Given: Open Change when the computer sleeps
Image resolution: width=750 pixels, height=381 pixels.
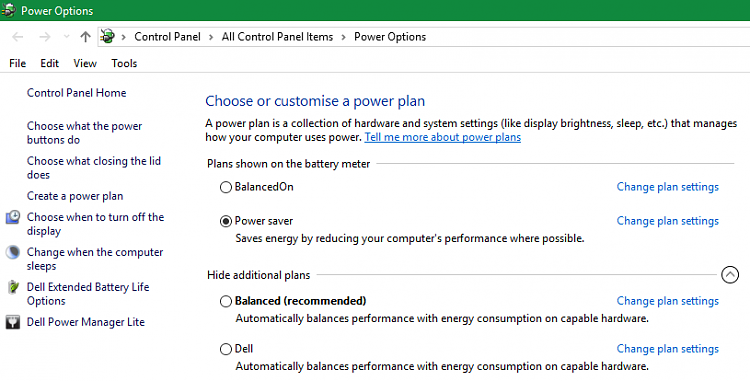Looking at the screenshot, I should point(95,259).
